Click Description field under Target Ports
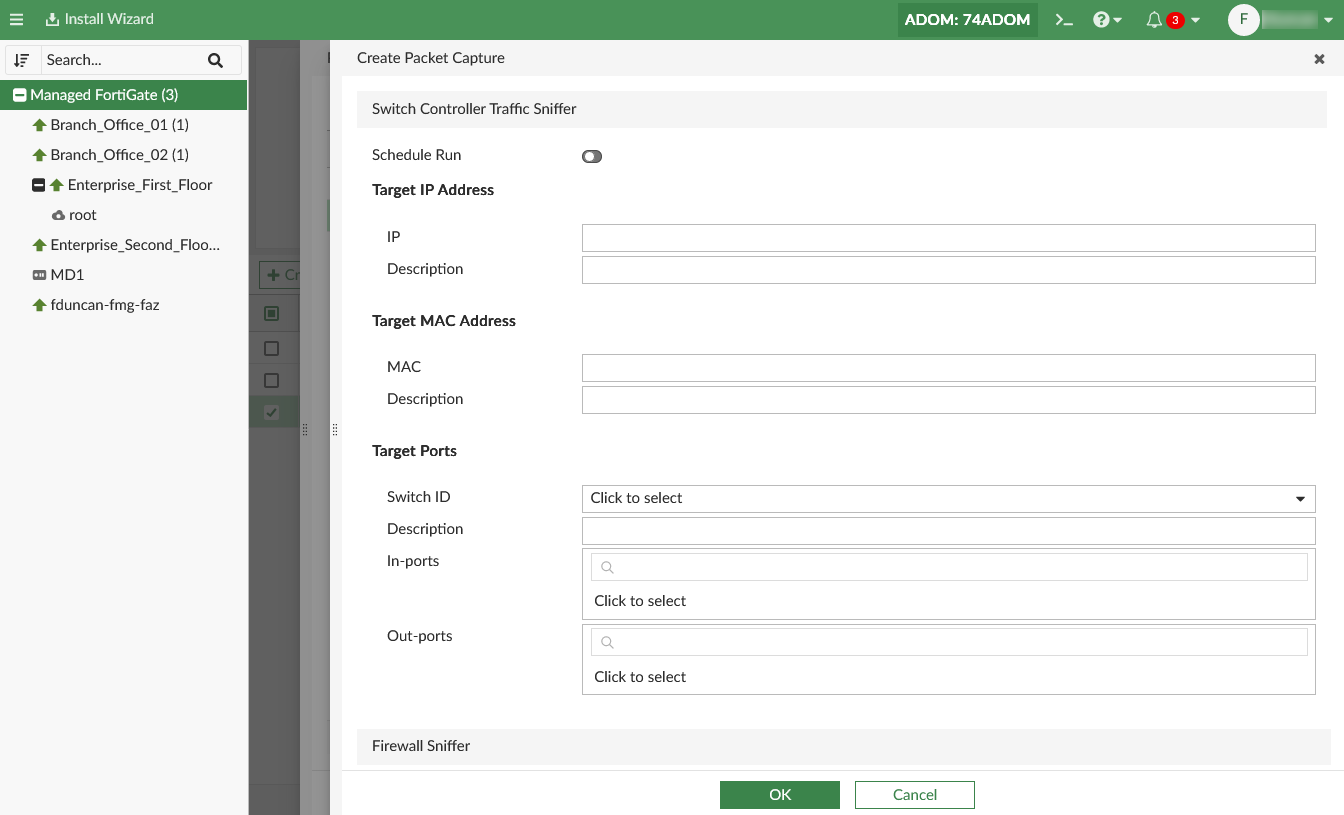Image resolution: width=1344 pixels, height=815 pixels. 948,530
